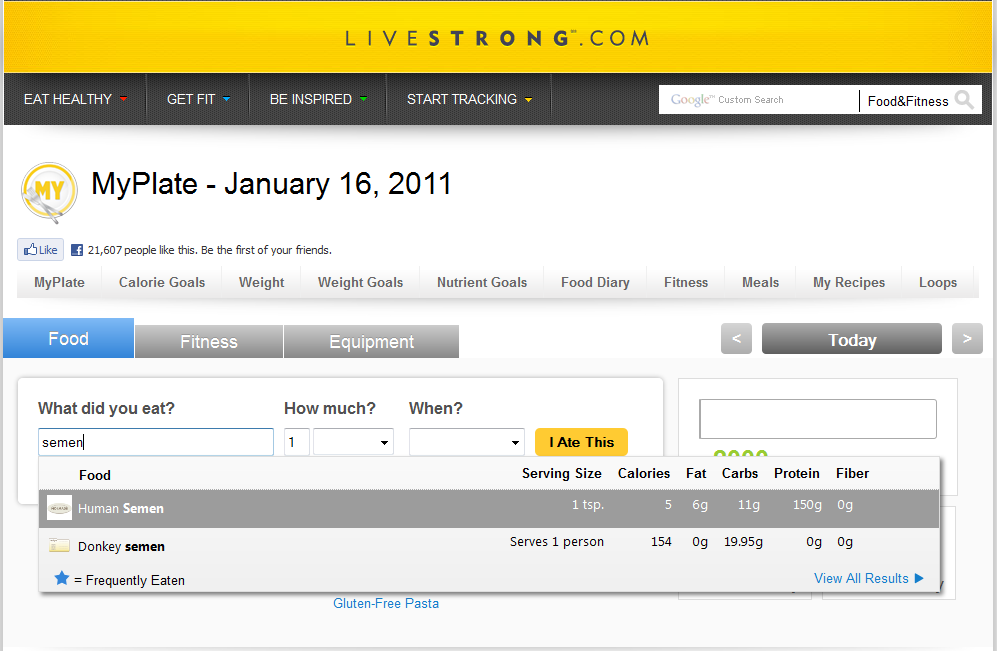Open the Food Diary tab
The height and width of the screenshot is (651, 997).
(x=595, y=282)
